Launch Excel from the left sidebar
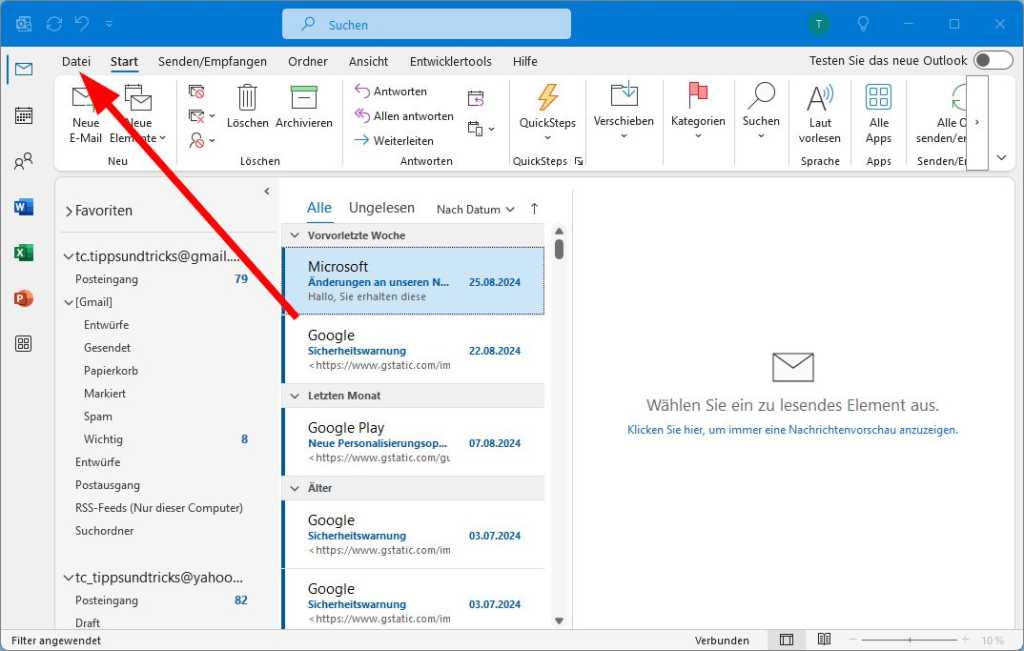 23,253
